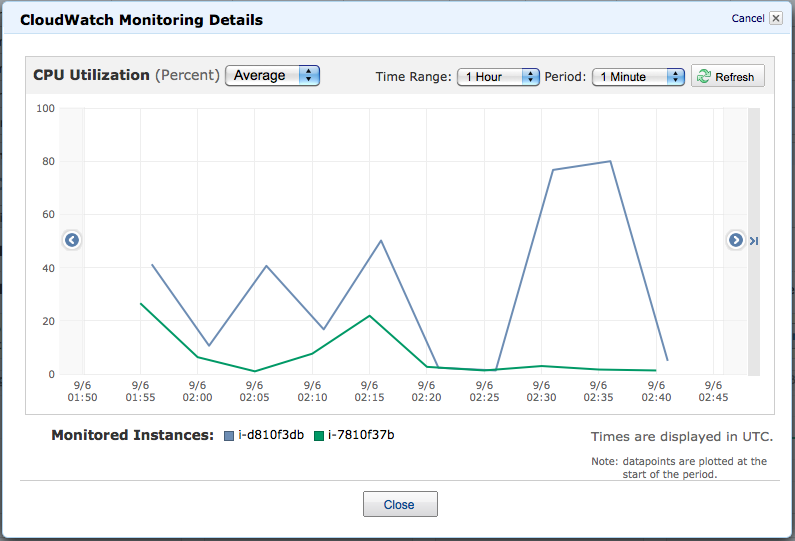Click the 9/6 01:50 axis label
Image resolution: width=795 pixels, height=541 pixels.
point(82,391)
